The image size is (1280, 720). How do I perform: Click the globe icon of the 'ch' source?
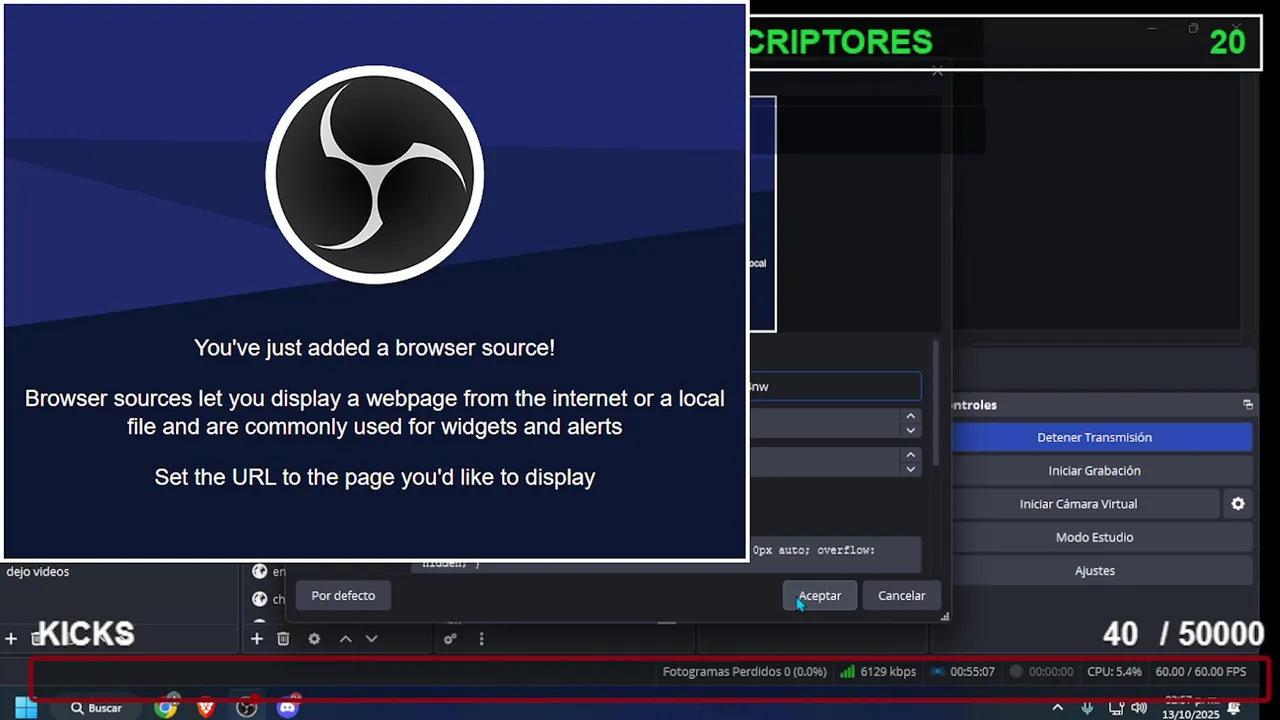click(x=260, y=599)
